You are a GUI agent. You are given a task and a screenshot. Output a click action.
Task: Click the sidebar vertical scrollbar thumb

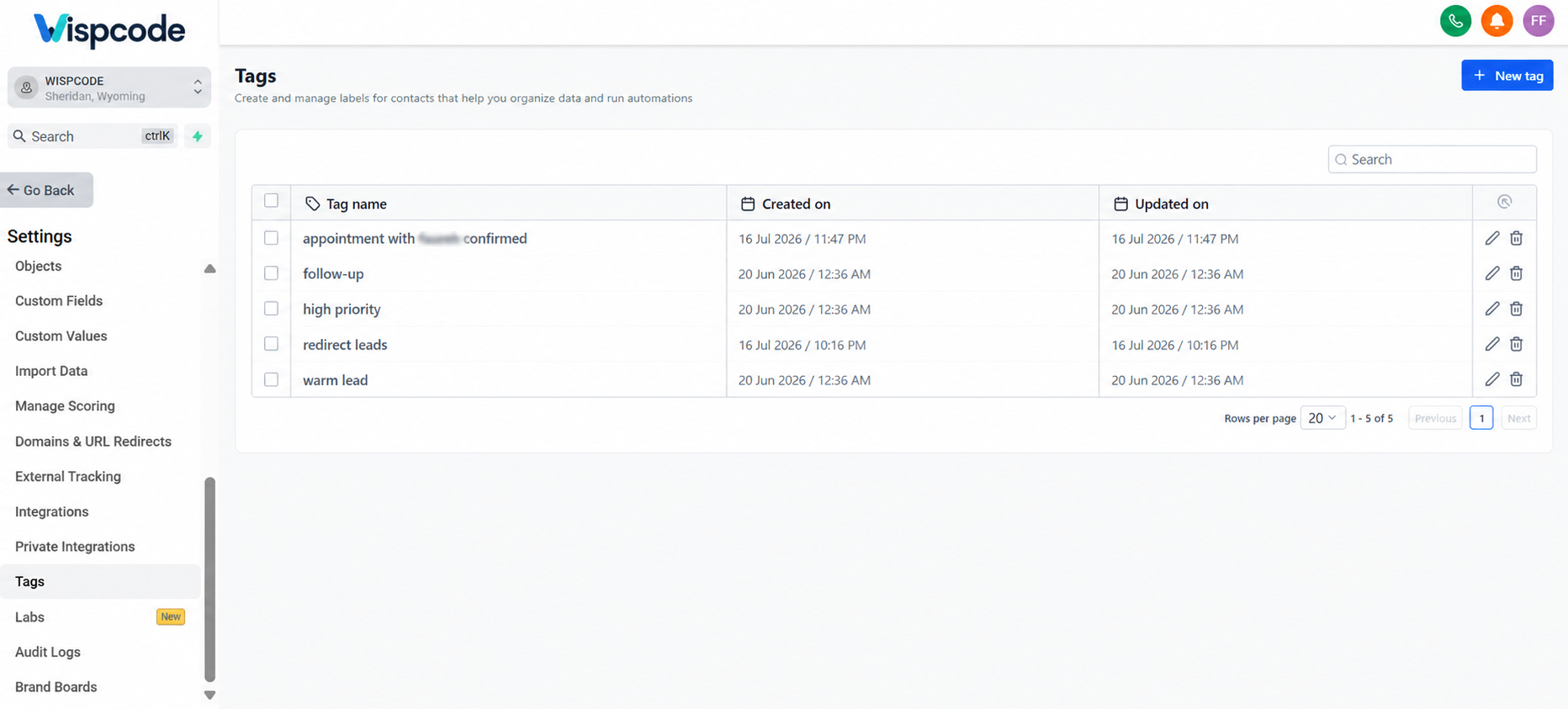point(209,579)
